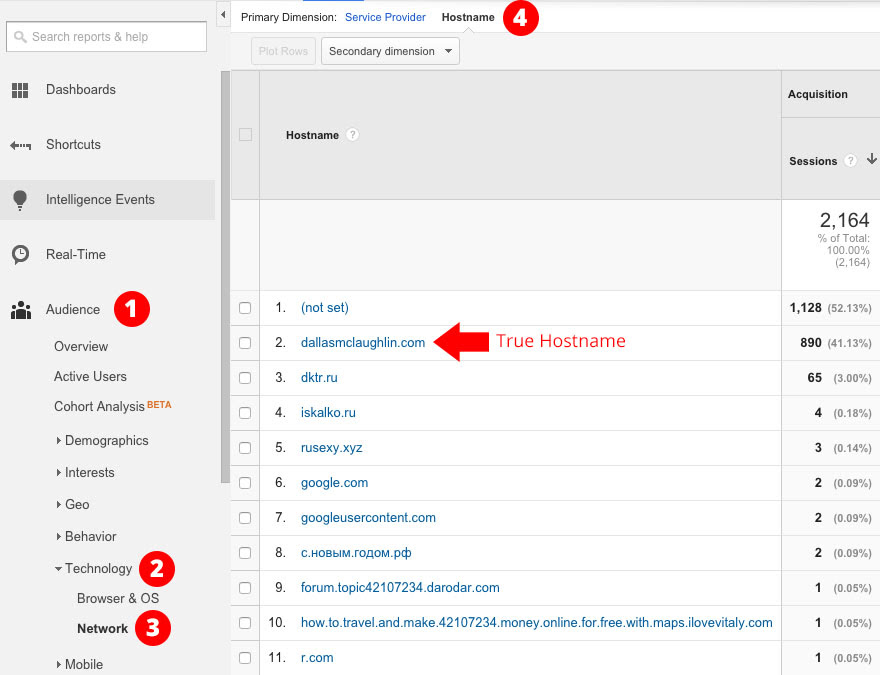Switch to the Service Provider tab

tap(385, 16)
